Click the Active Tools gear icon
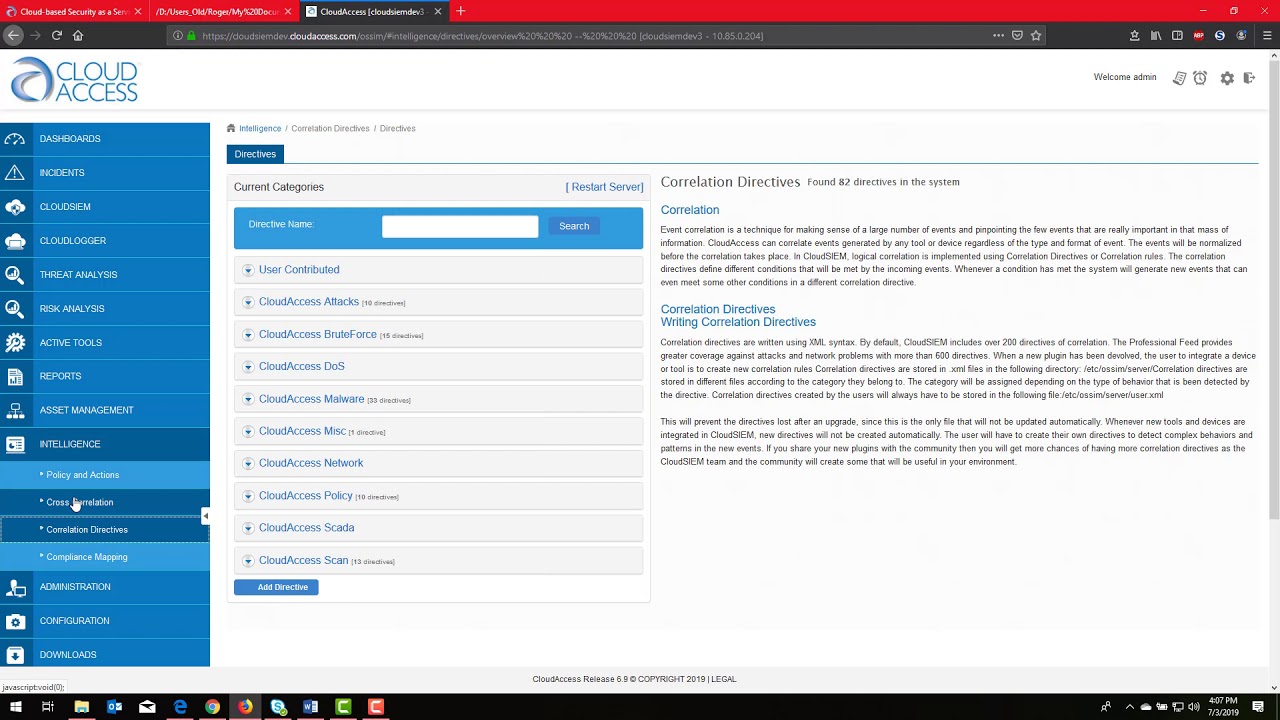Image resolution: width=1280 pixels, height=720 pixels. [15, 343]
